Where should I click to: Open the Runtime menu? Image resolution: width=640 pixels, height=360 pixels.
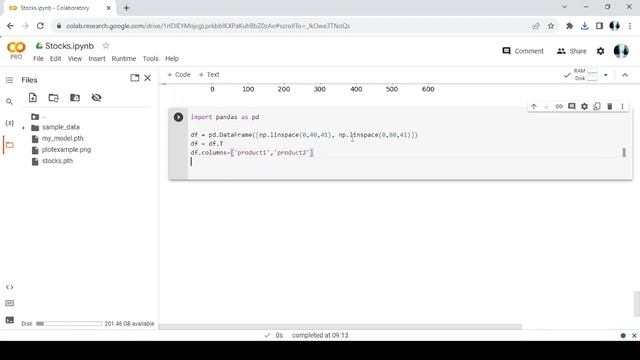(x=124, y=59)
